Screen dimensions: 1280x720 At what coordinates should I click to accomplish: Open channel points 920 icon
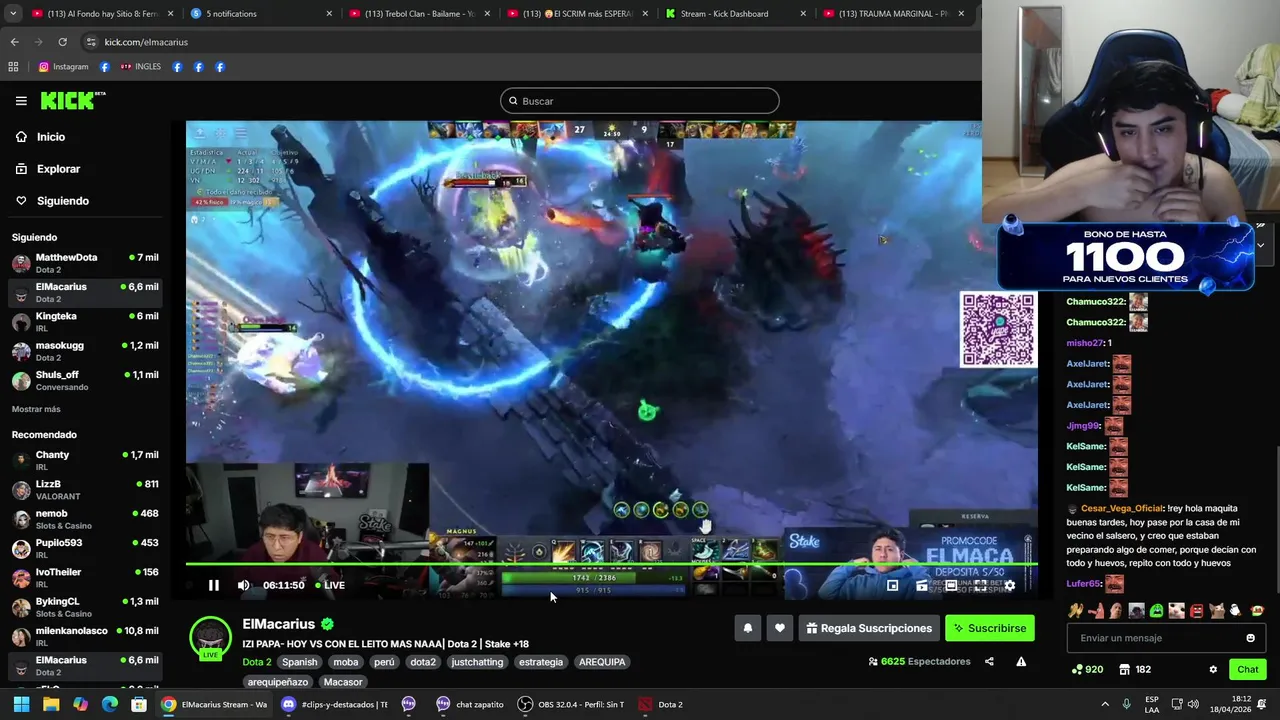[x=1087, y=669]
